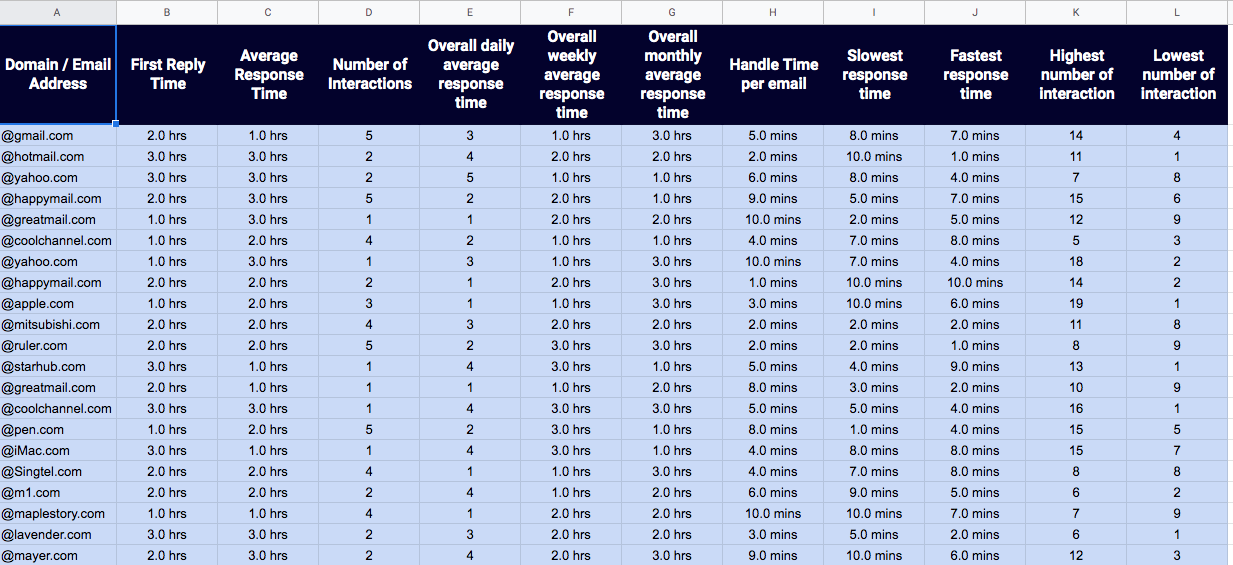1233x565 pixels.
Task: Click @gmail.com's slowest response '8.0 mins'
Action: point(874,135)
